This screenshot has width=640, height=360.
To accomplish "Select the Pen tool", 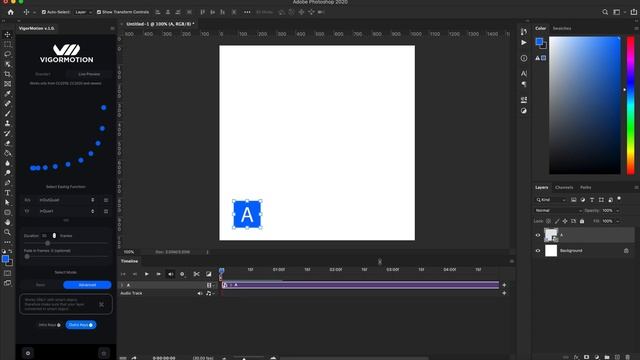I will pyautogui.click(x=7, y=182).
